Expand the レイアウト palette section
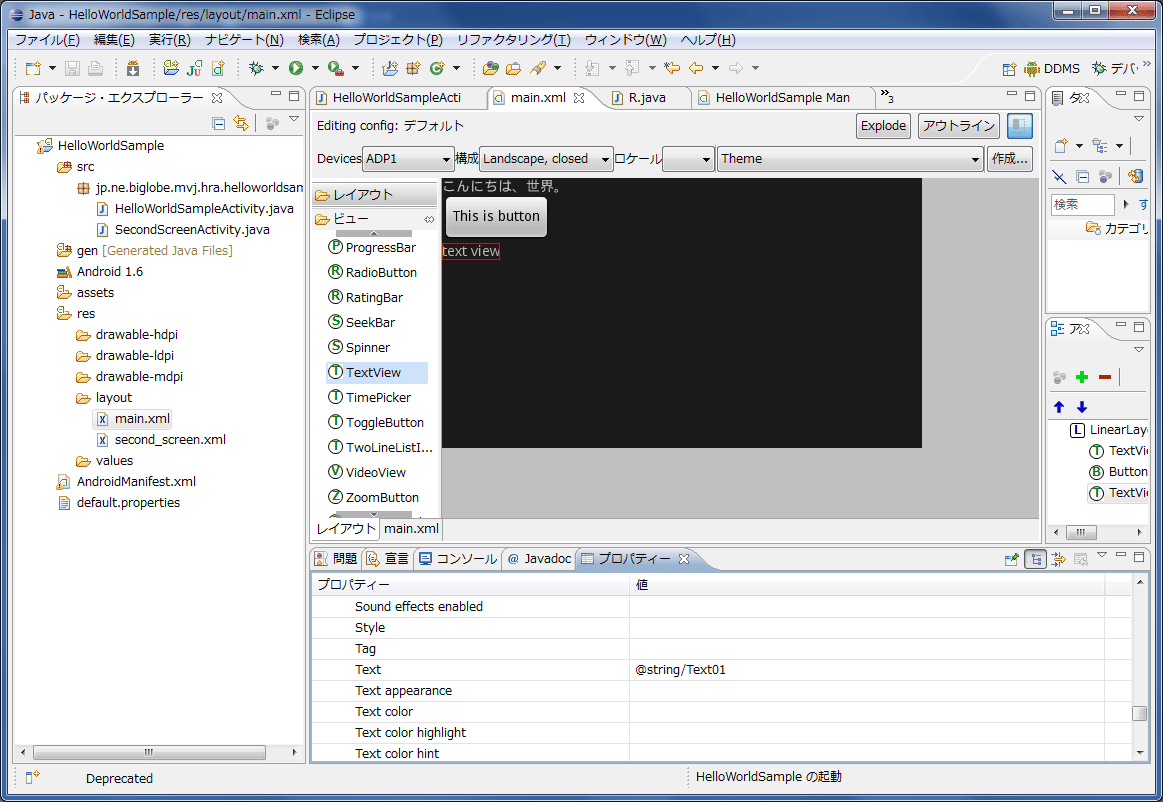Viewport: 1163px width, 802px height. [374, 194]
